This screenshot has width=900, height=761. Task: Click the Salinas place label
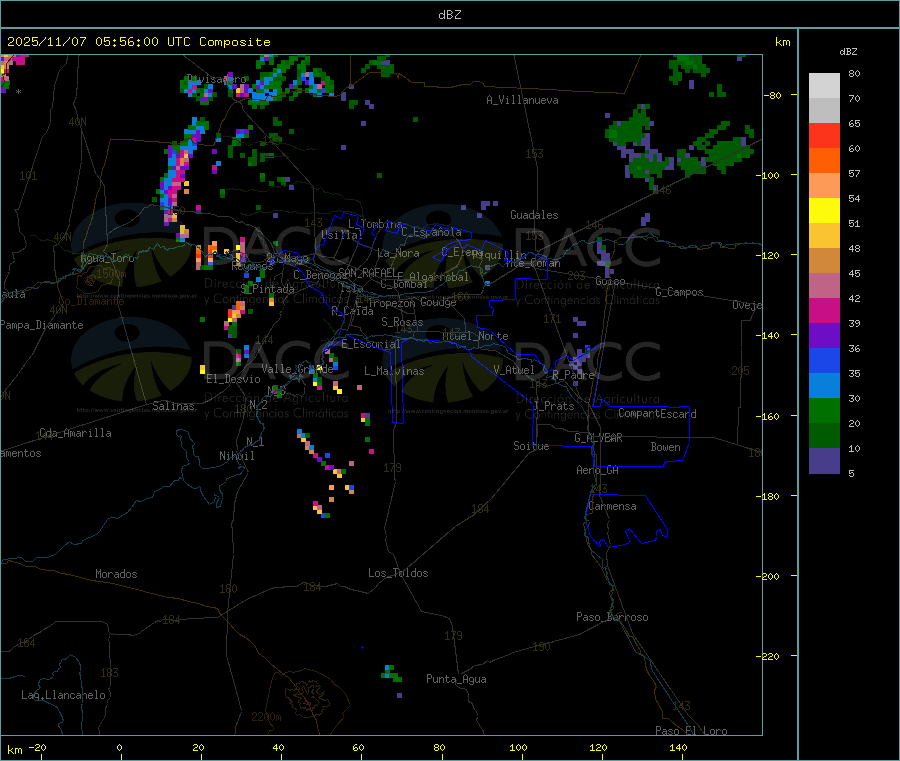(173, 406)
